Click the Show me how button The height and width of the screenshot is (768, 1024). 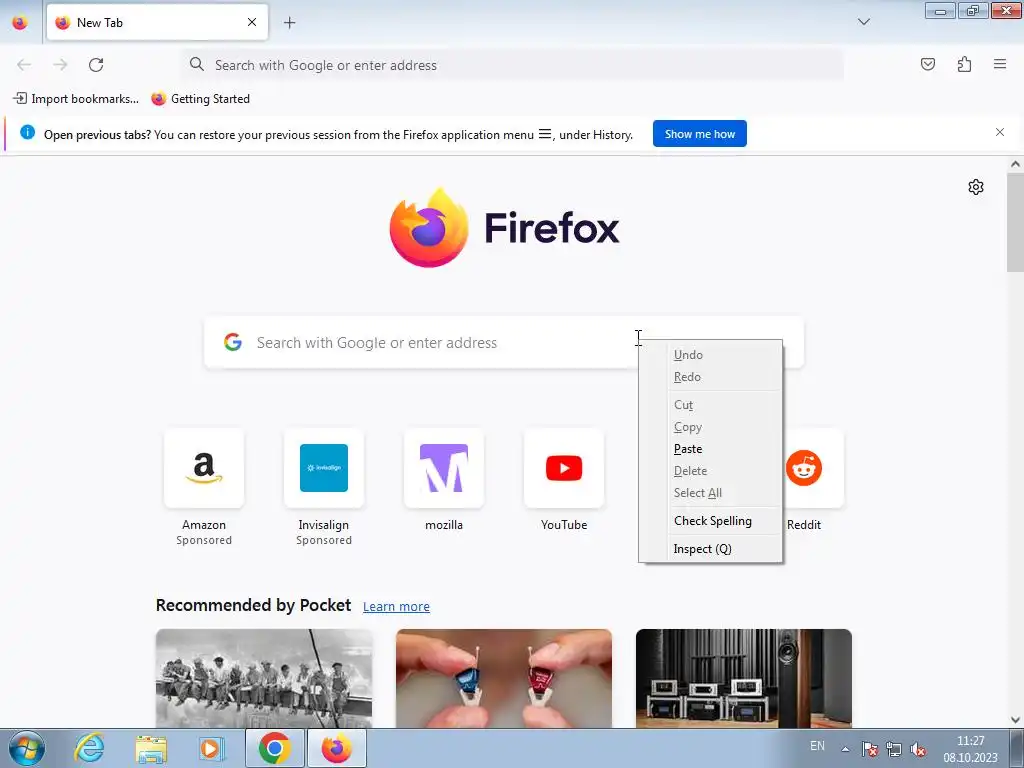click(699, 134)
